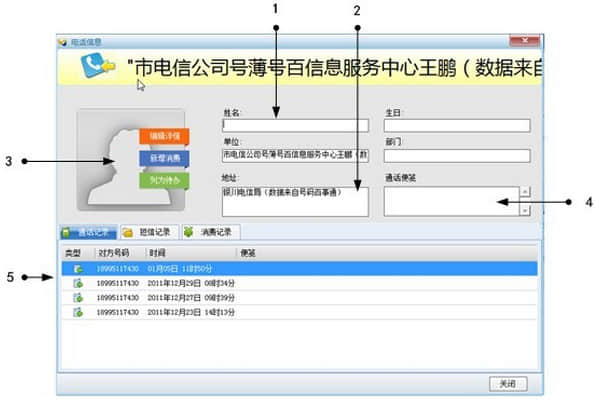Click inside the 地址 address text box

coord(295,201)
